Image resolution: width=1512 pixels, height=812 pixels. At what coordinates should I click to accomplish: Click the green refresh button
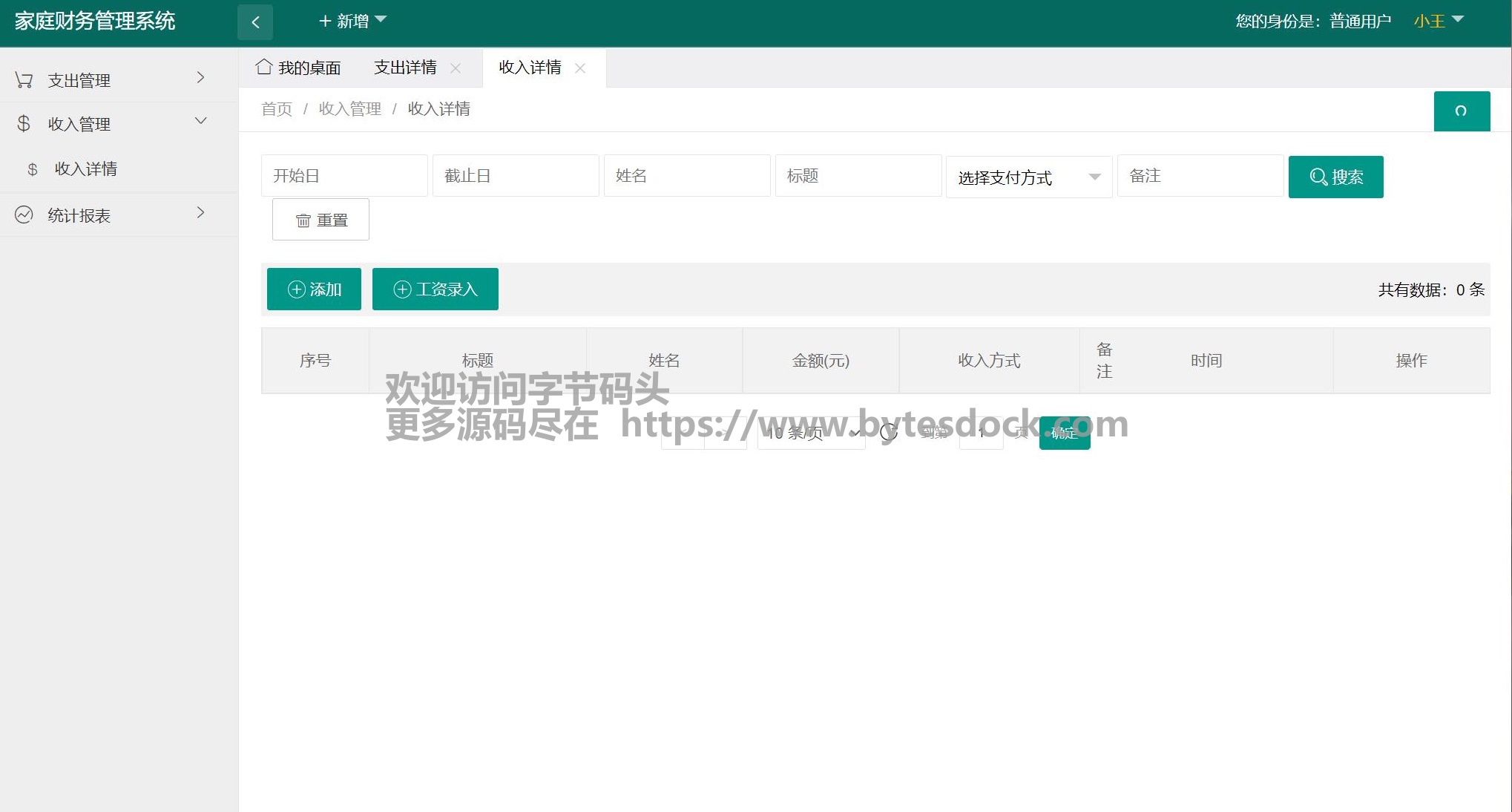[x=1461, y=111]
